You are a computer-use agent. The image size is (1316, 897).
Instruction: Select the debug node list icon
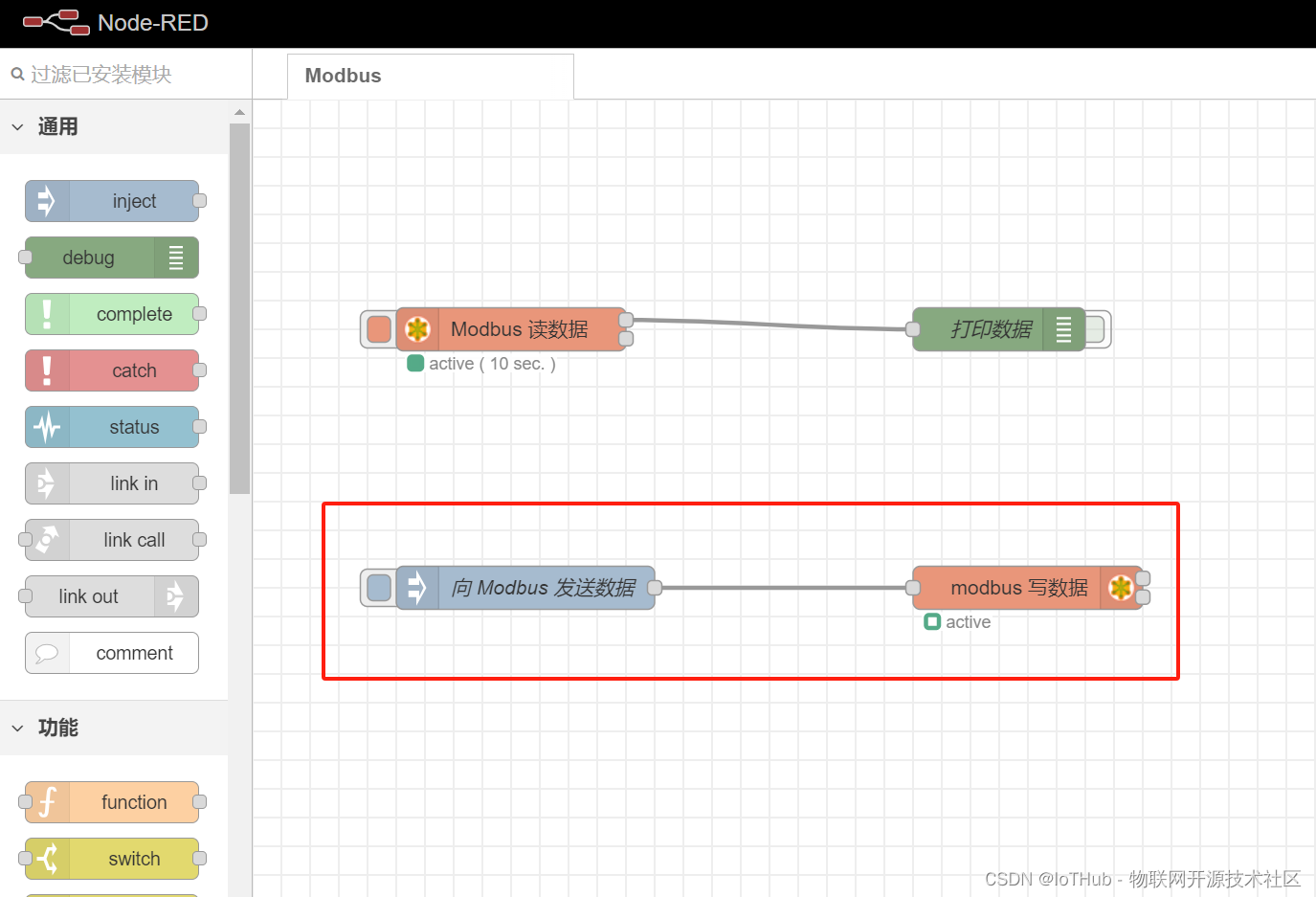(x=176, y=258)
